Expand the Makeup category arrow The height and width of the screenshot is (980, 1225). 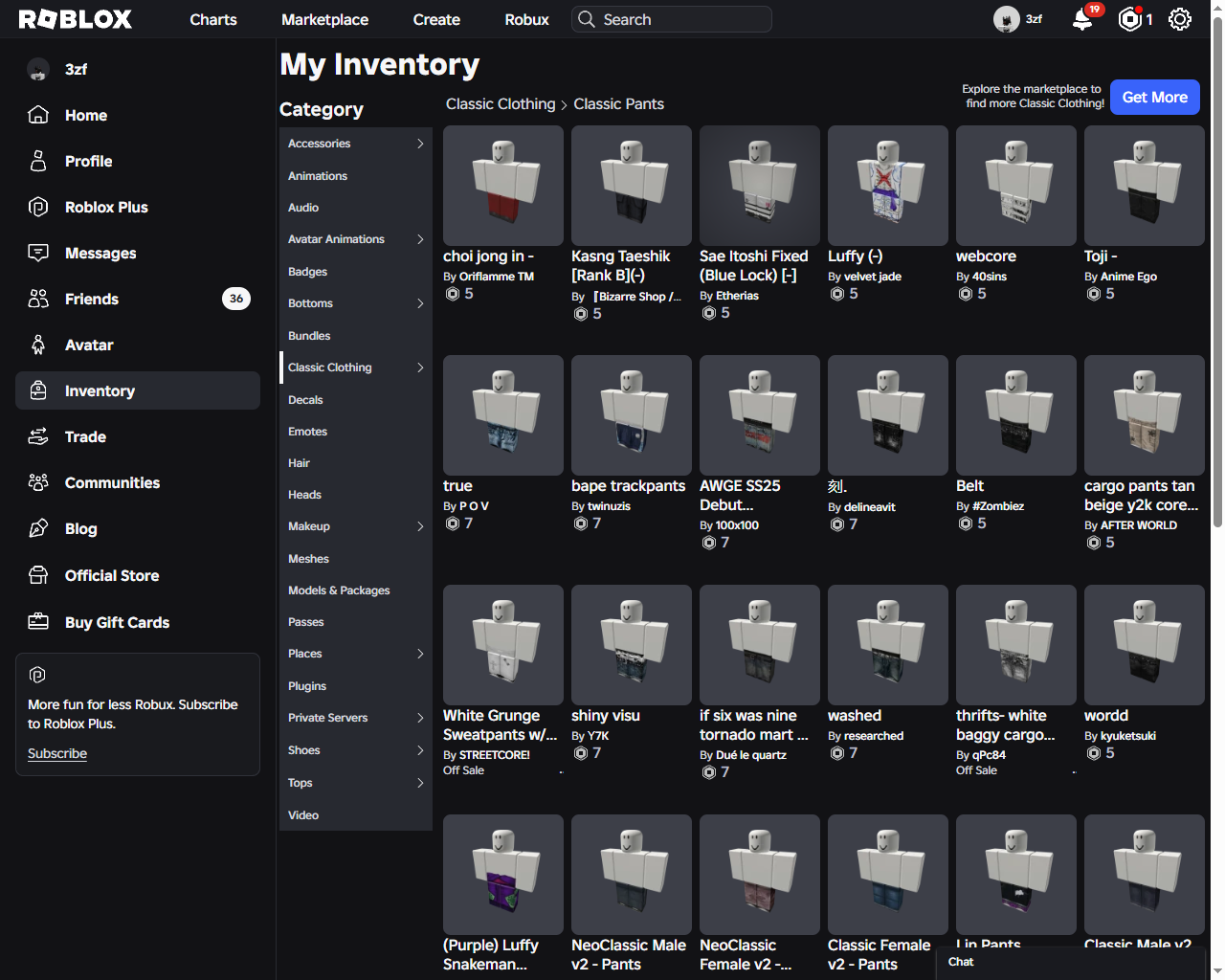coord(420,526)
